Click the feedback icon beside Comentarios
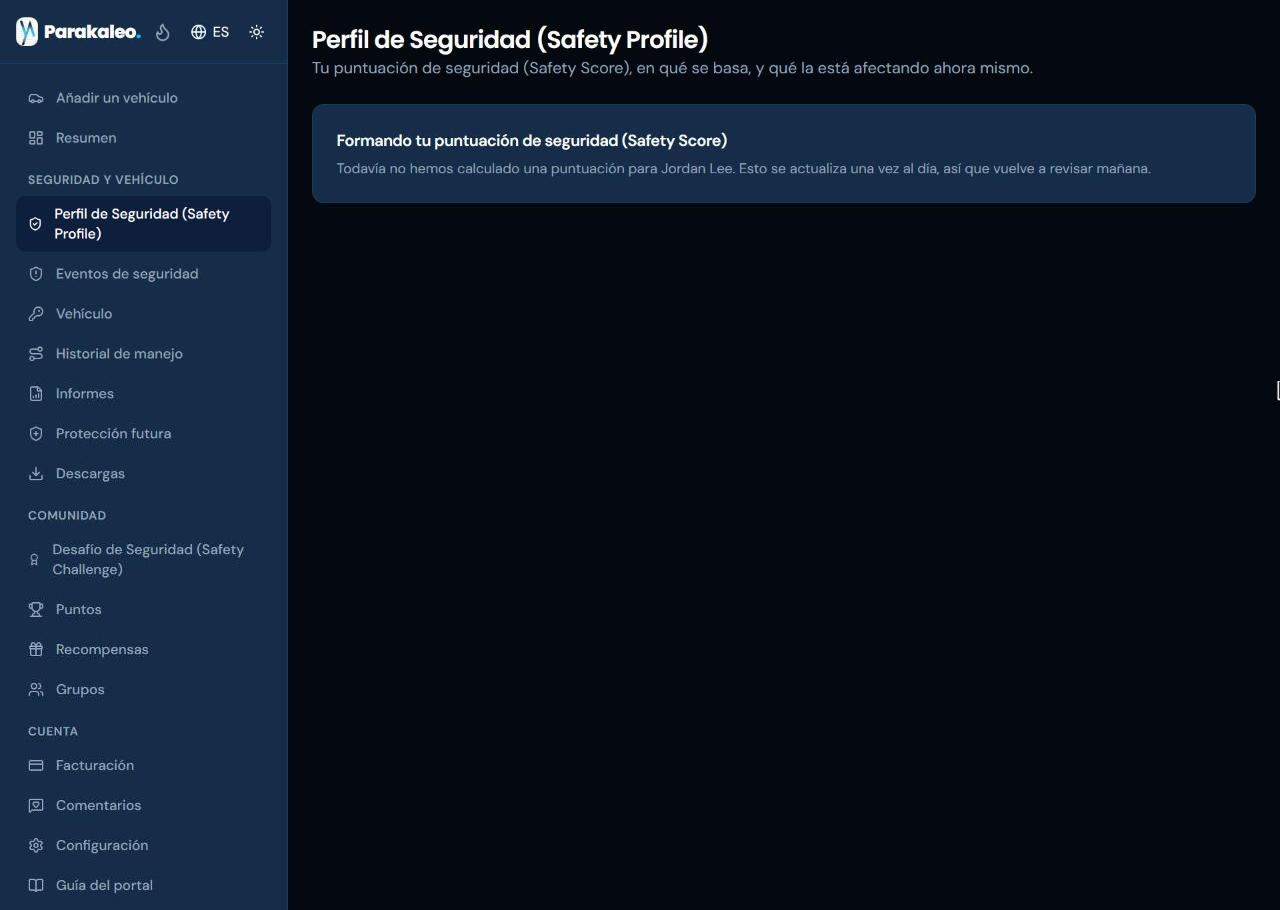The height and width of the screenshot is (910, 1280). (36, 806)
